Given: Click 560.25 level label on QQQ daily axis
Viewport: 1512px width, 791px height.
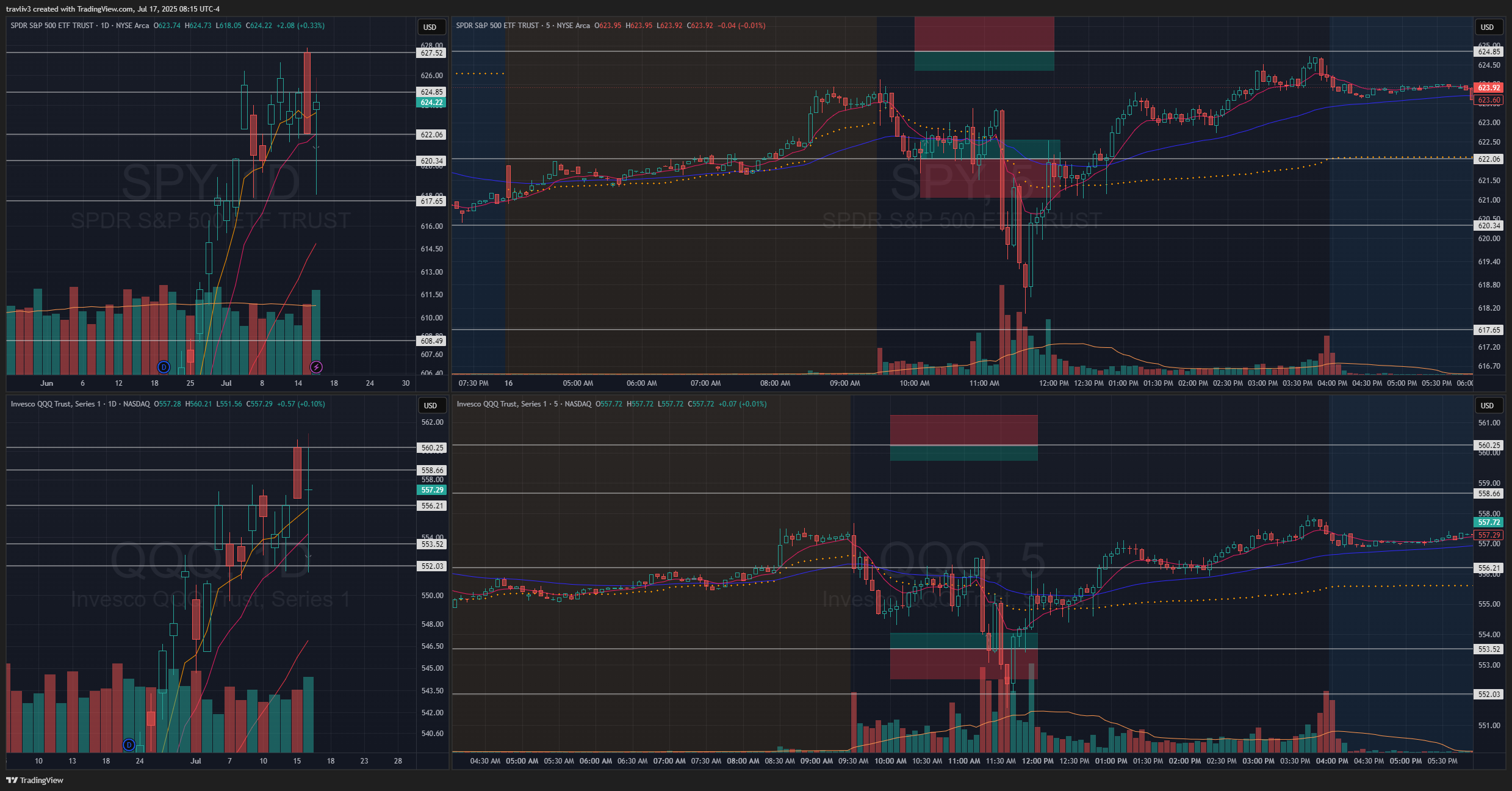Looking at the screenshot, I should 432,448.
